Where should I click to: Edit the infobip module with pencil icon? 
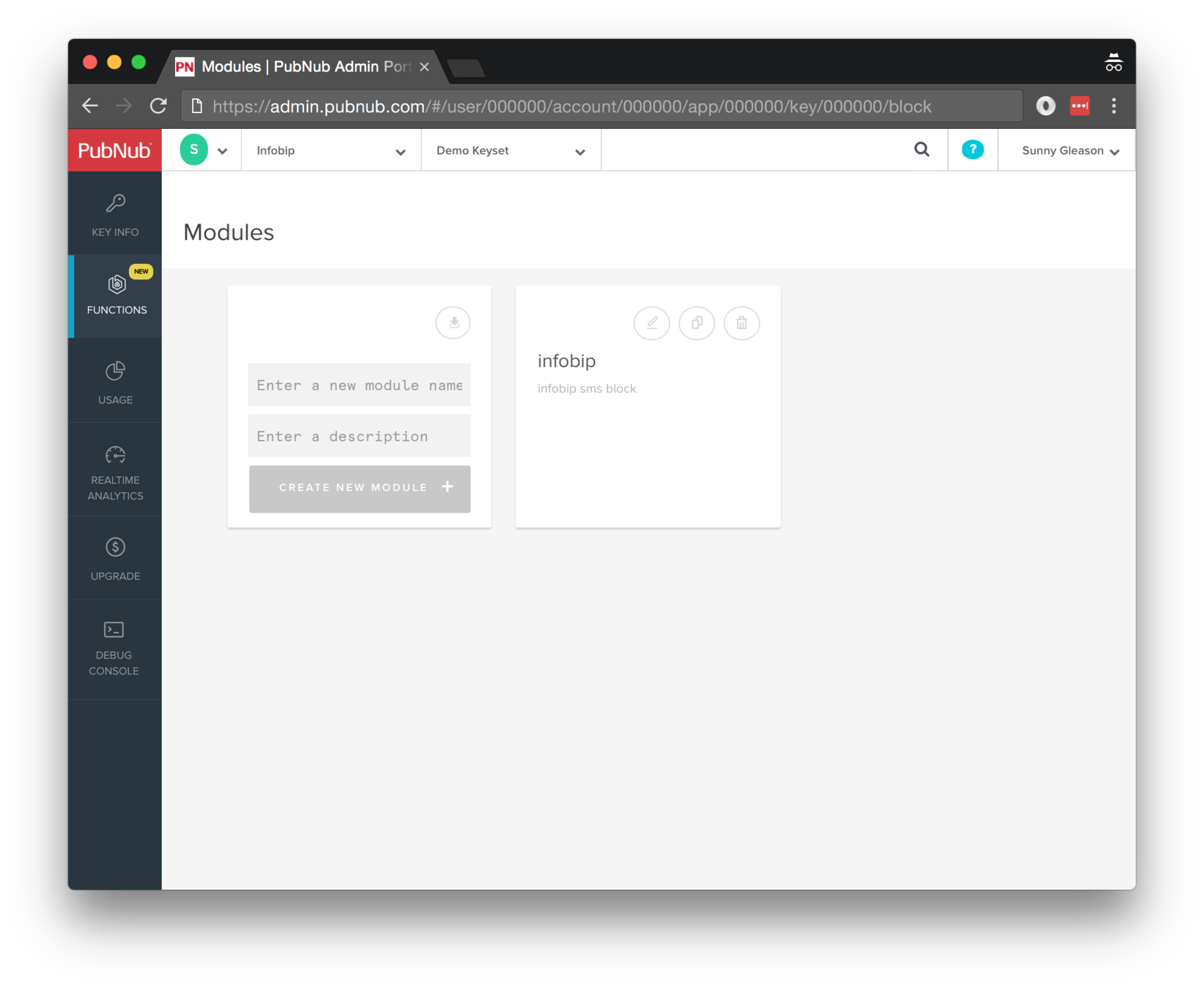point(652,323)
